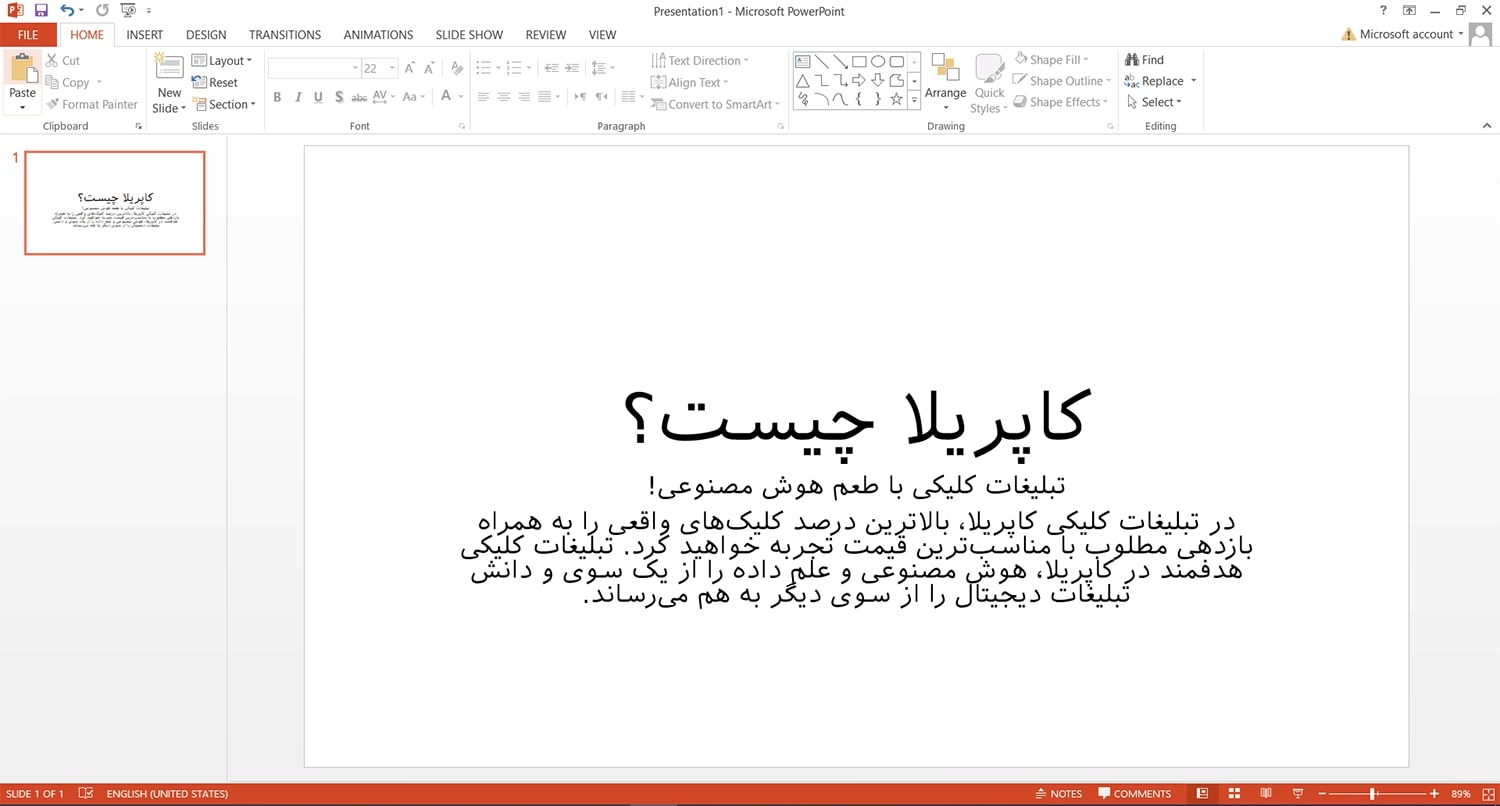Viewport: 1500px width, 806px height.
Task: Click the Redo/Repeat icon in title bar
Action: [x=102, y=10]
